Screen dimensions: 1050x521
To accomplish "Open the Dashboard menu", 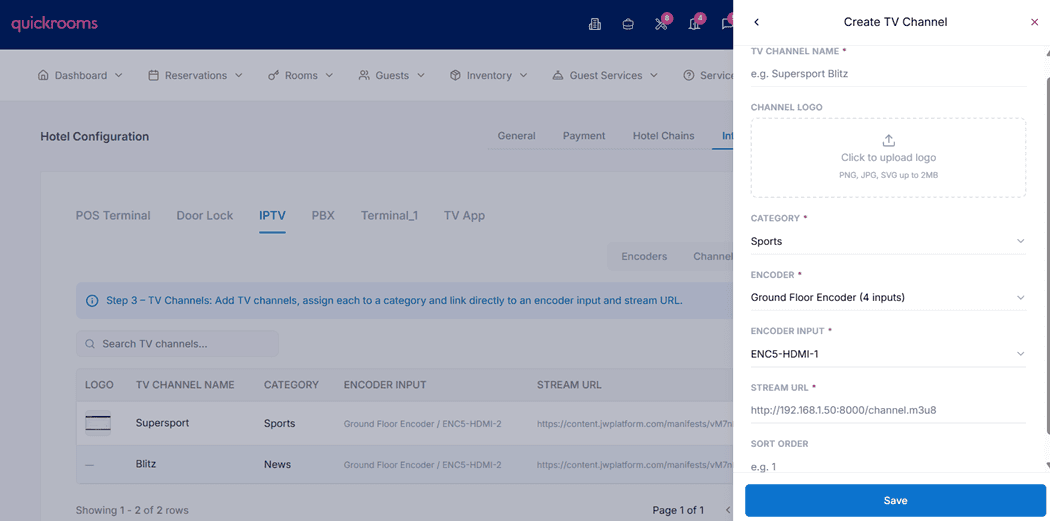I will tap(80, 76).
